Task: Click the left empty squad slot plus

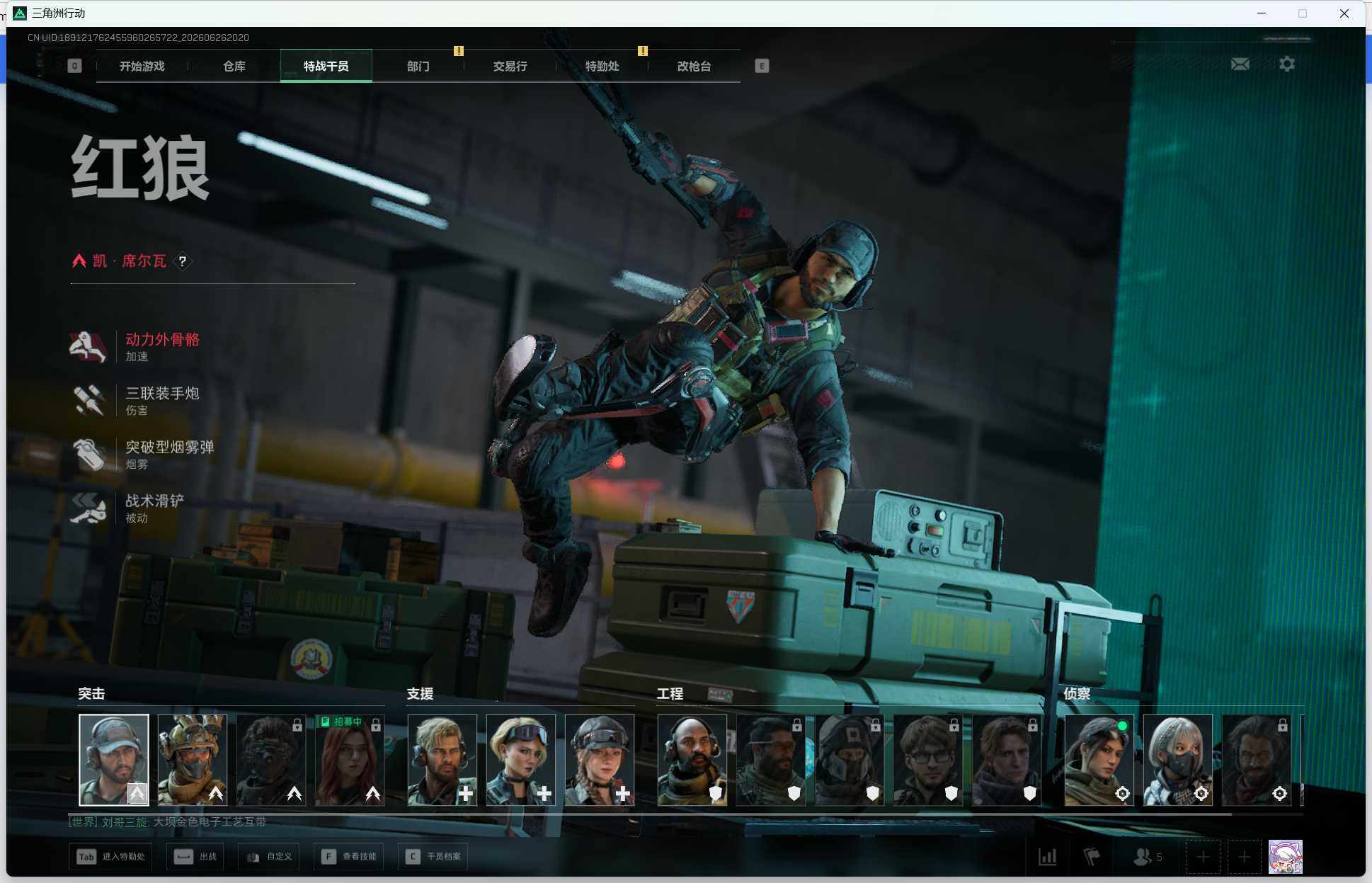Action: [x=1203, y=857]
